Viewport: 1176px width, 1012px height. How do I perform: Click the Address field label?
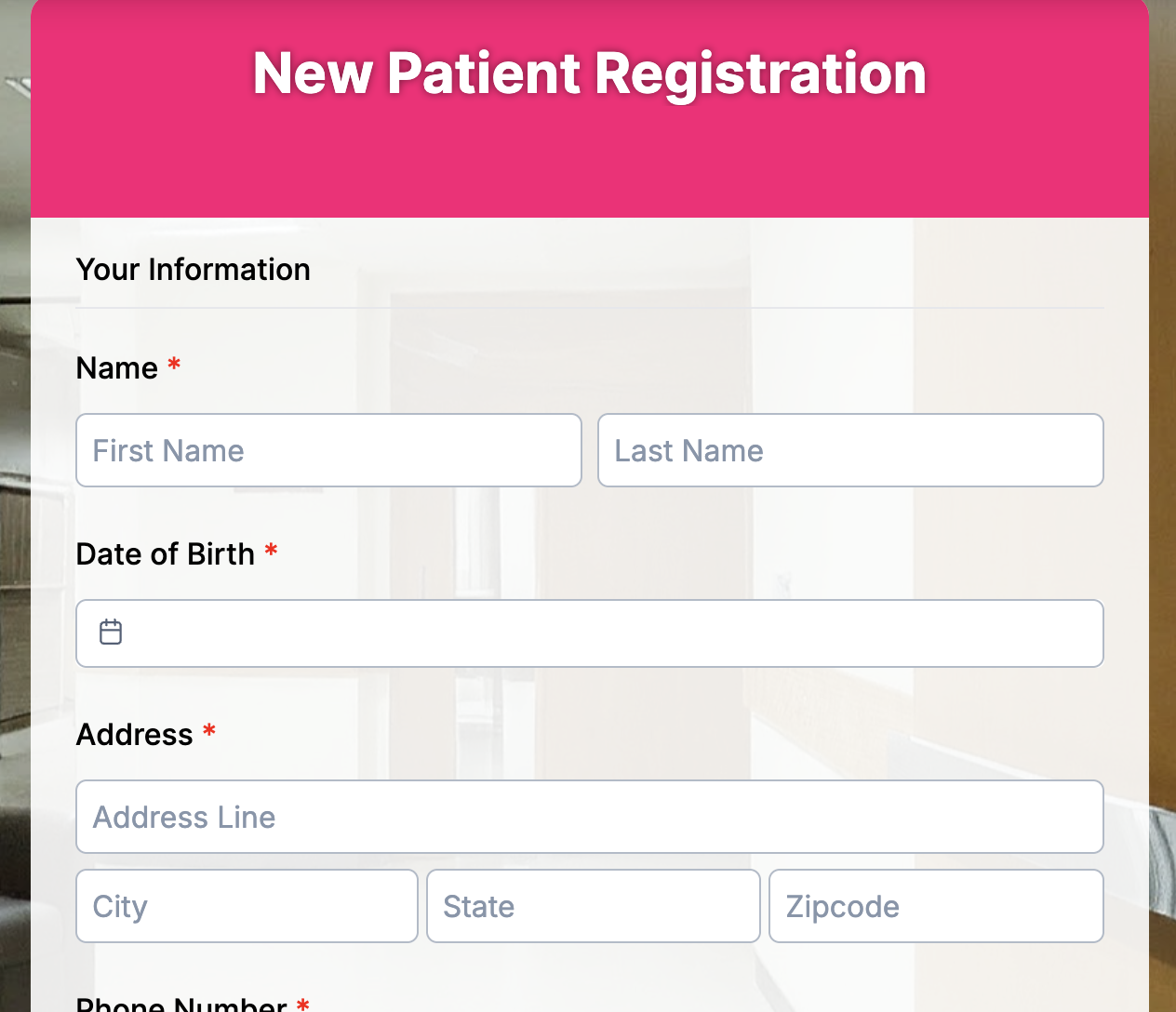point(135,735)
